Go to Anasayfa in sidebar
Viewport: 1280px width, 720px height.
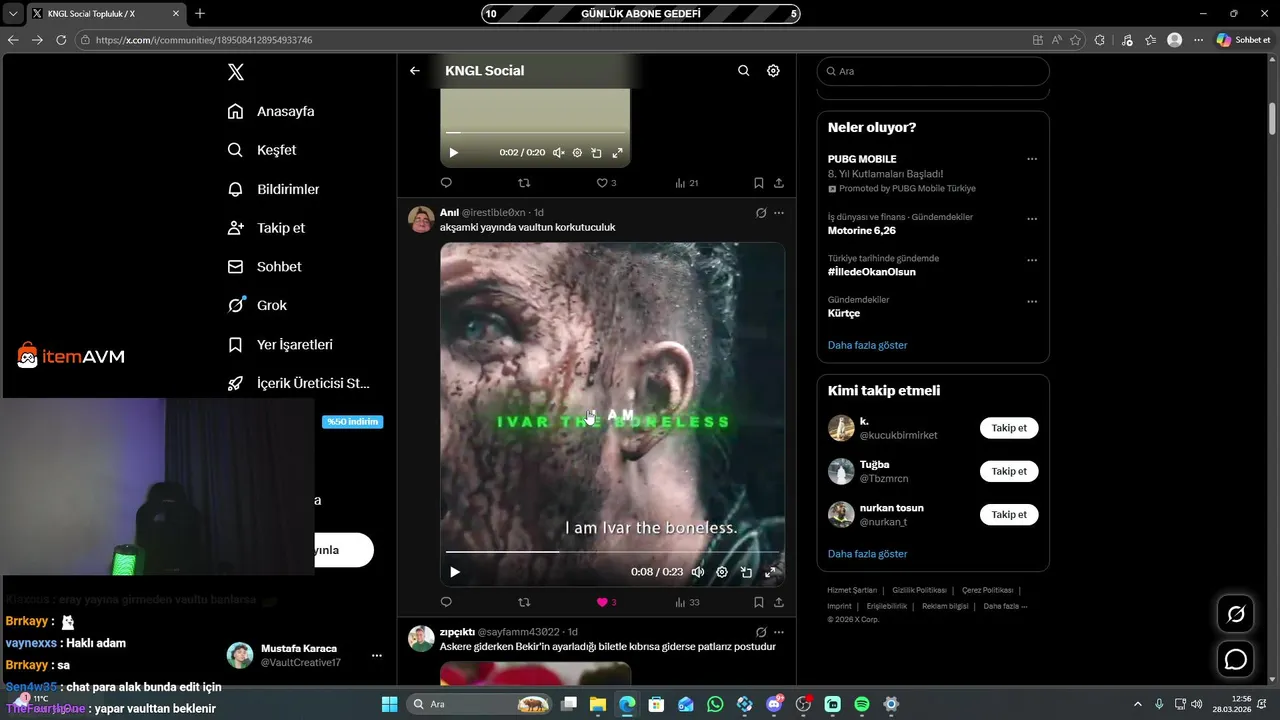[271, 111]
